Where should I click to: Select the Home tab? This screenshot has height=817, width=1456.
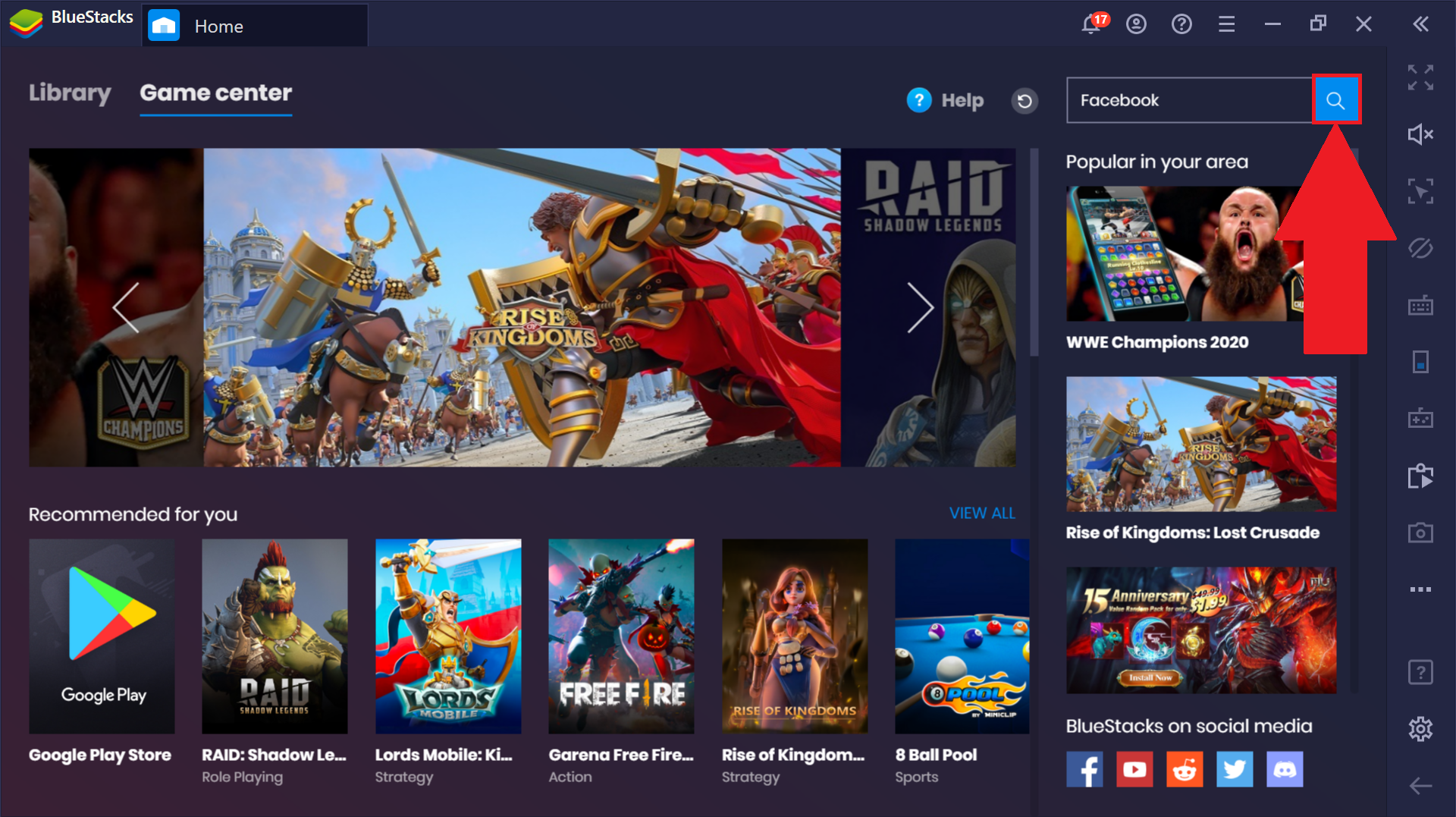(x=255, y=26)
